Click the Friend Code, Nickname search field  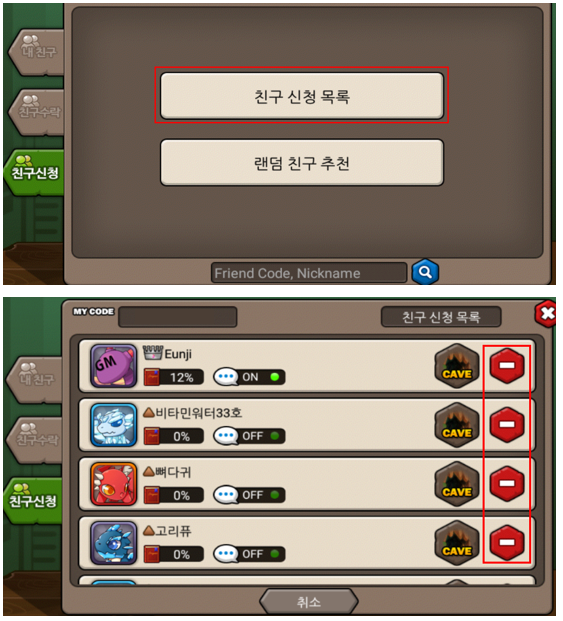click(x=309, y=272)
